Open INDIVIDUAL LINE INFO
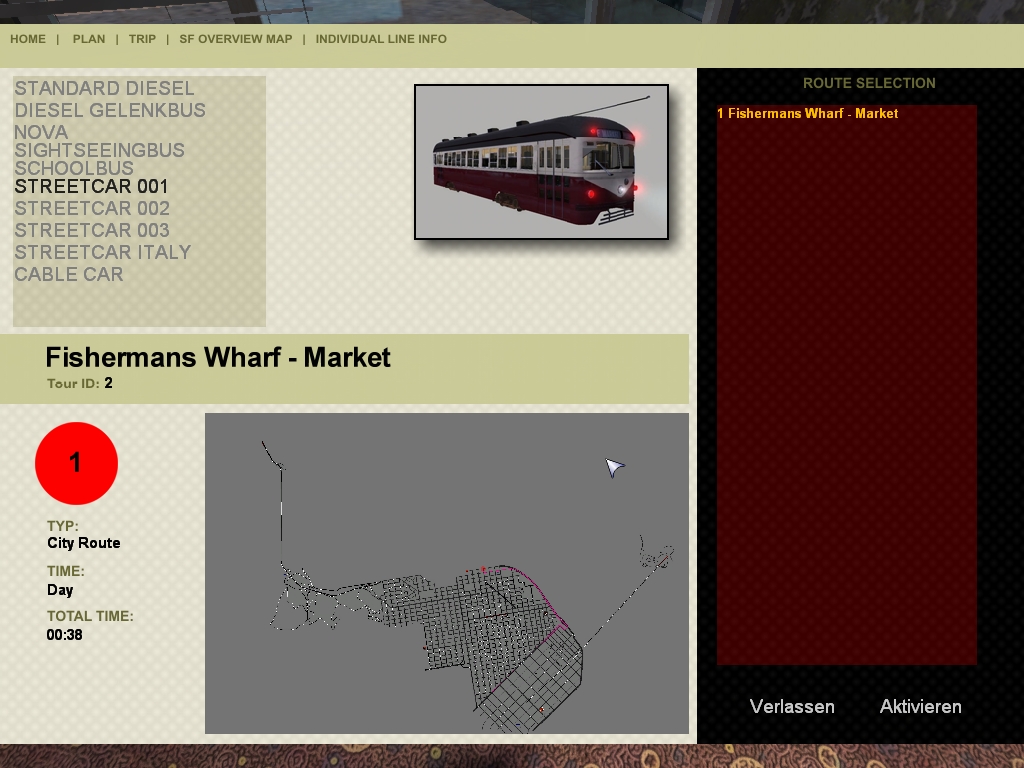The height and width of the screenshot is (768, 1024). tap(381, 39)
